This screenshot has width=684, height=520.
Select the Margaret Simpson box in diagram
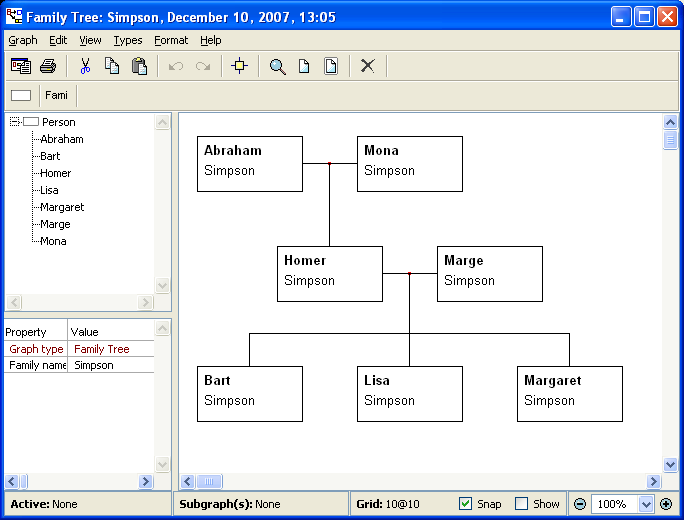tap(570, 394)
